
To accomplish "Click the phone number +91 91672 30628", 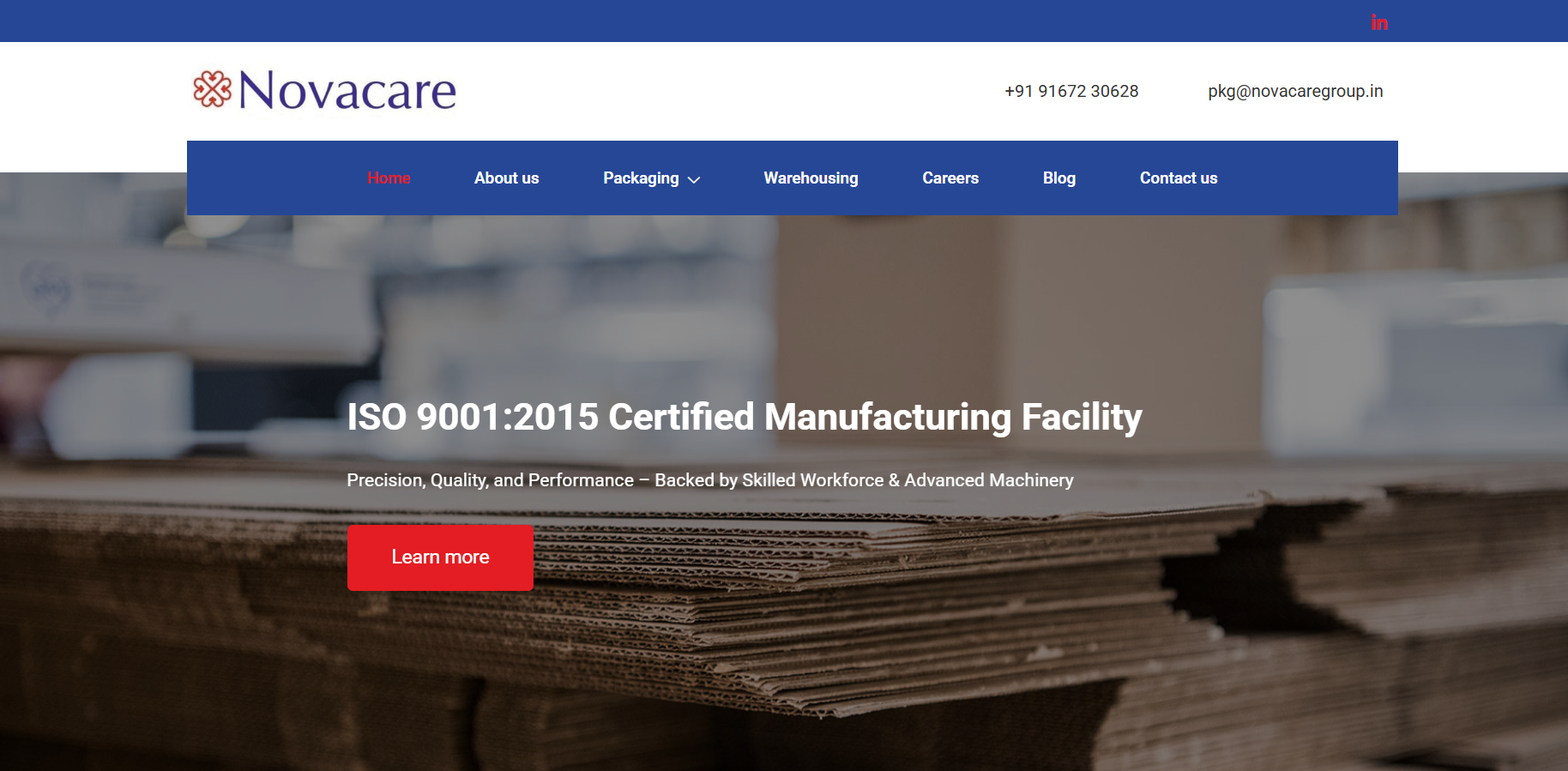I will (x=1070, y=91).
